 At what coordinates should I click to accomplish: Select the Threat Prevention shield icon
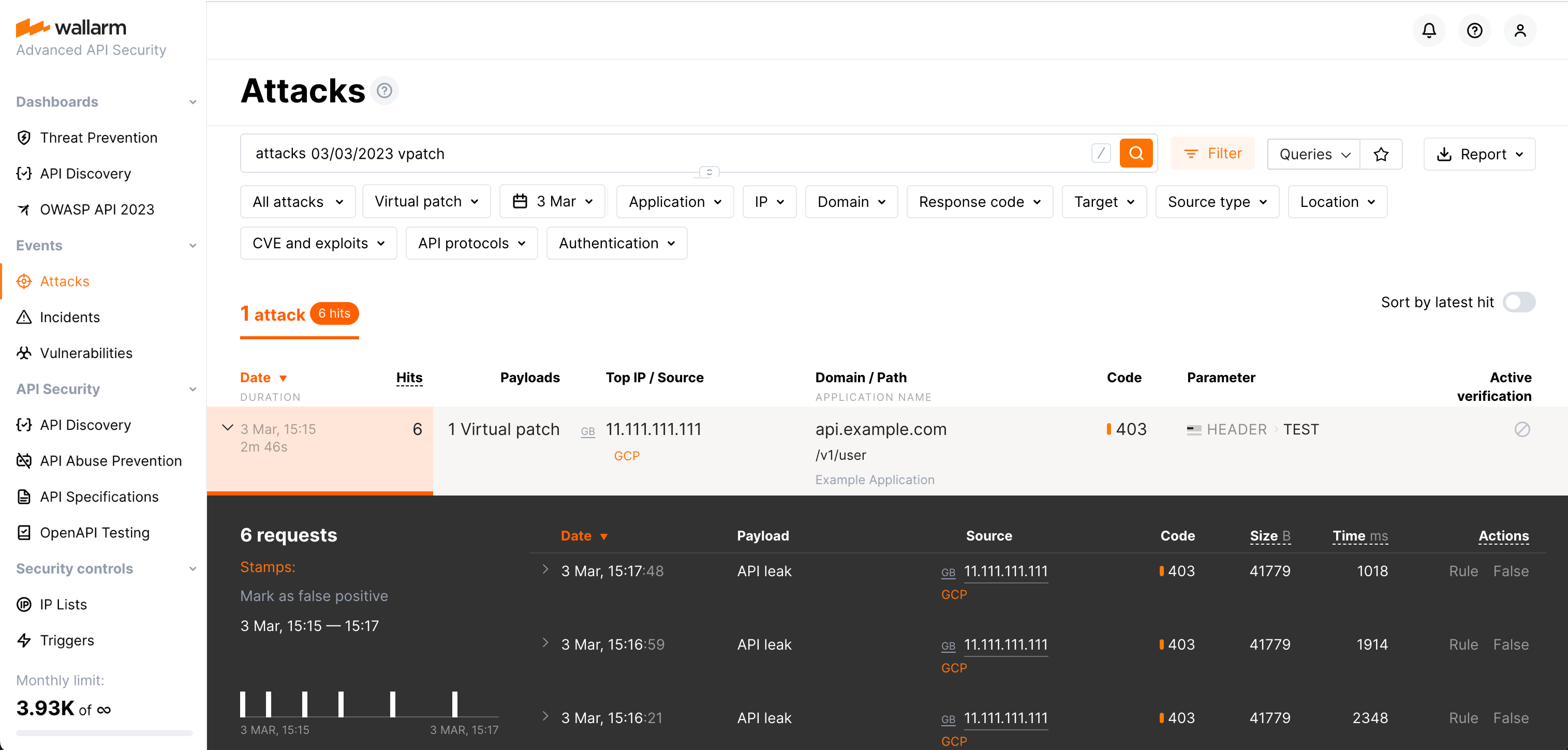click(x=24, y=138)
